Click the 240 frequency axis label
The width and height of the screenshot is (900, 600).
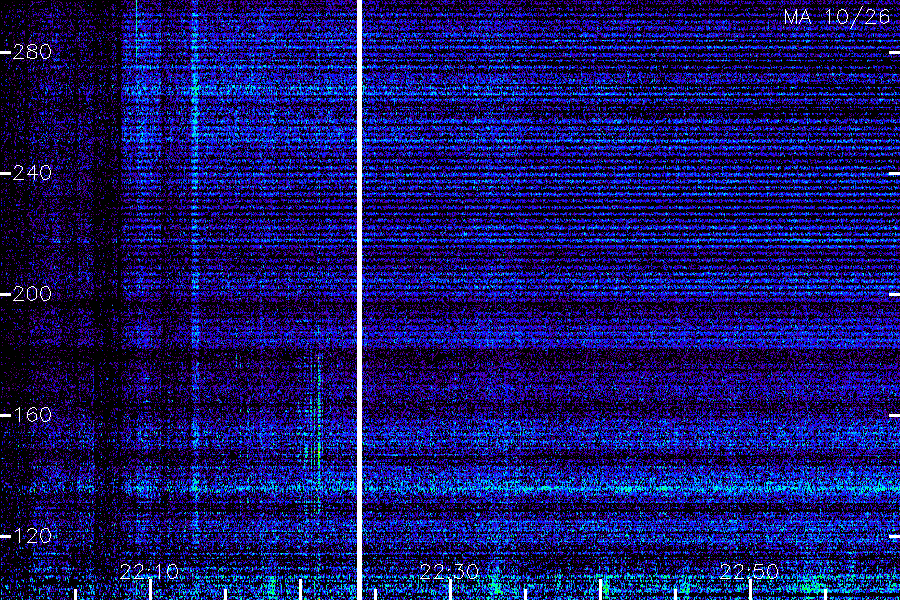tap(32, 173)
